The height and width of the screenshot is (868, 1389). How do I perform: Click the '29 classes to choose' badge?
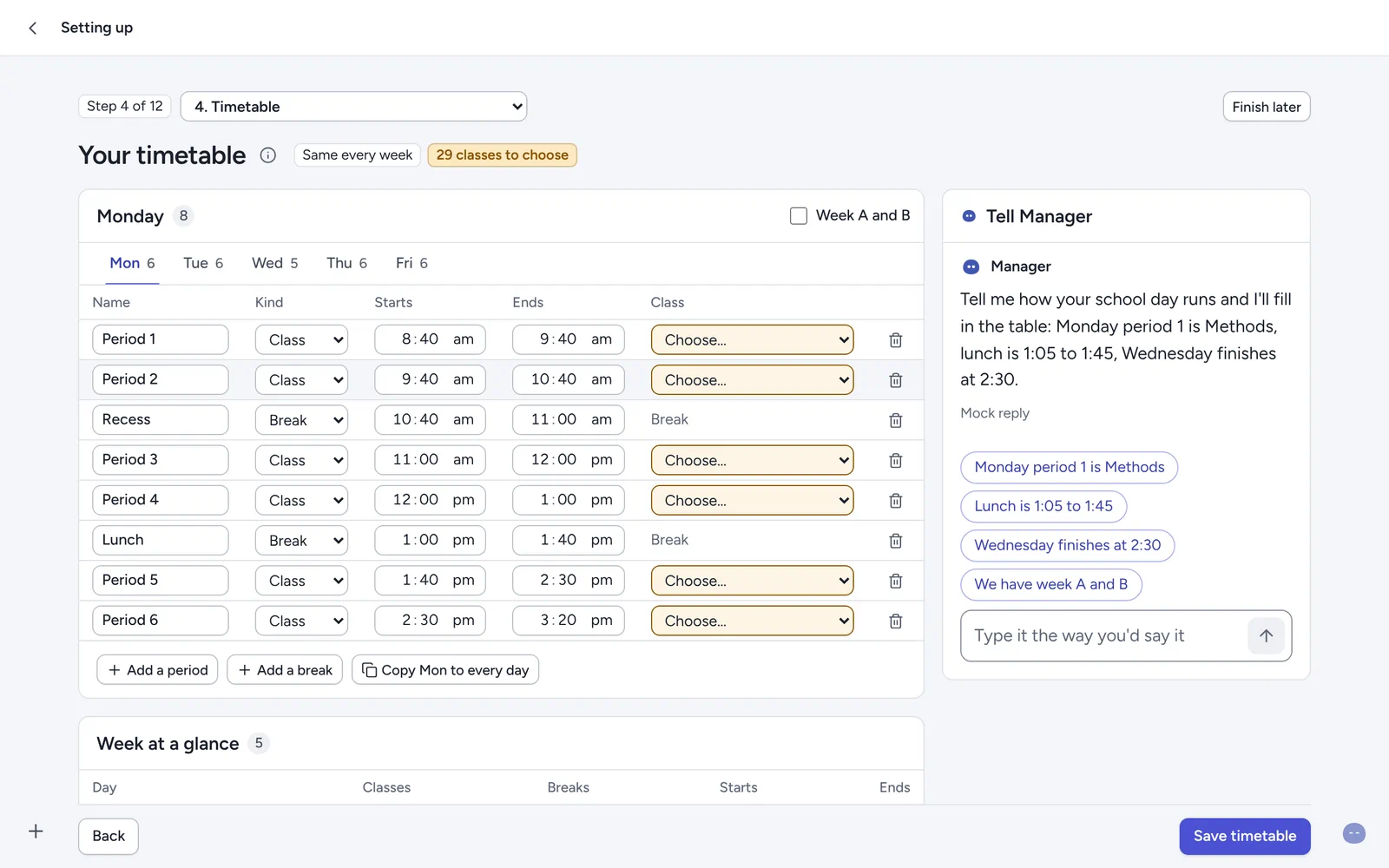[502, 155]
